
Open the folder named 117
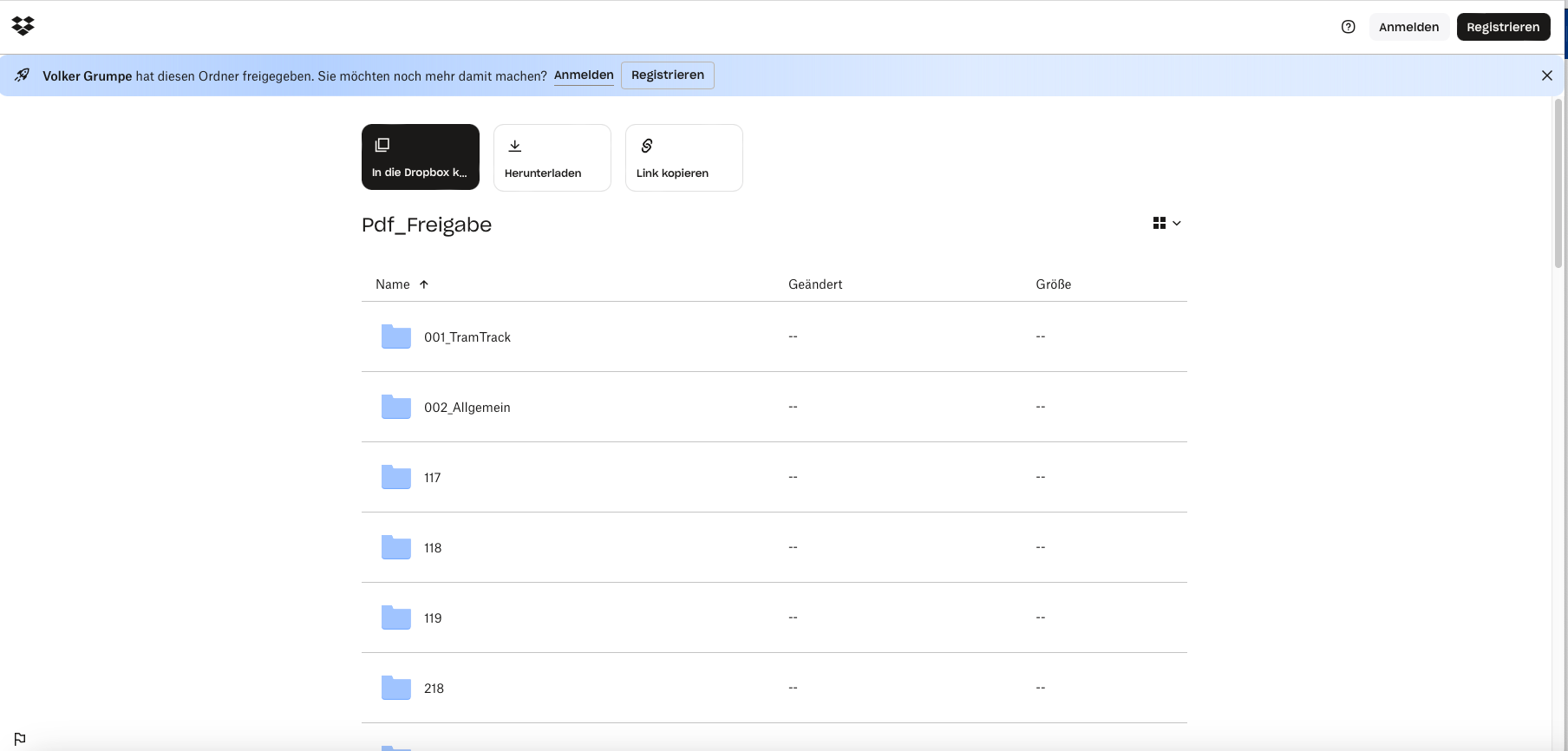click(433, 478)
